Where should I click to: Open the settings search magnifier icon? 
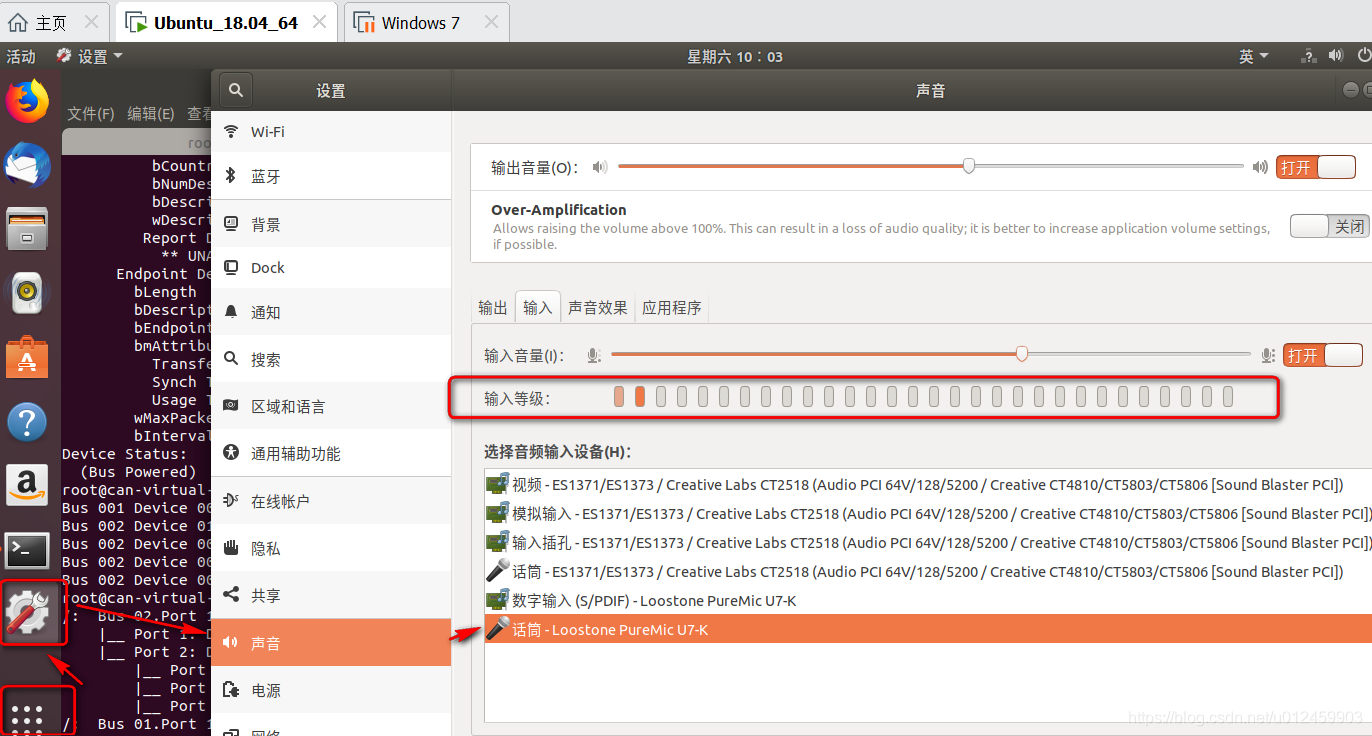click(234, 90)
